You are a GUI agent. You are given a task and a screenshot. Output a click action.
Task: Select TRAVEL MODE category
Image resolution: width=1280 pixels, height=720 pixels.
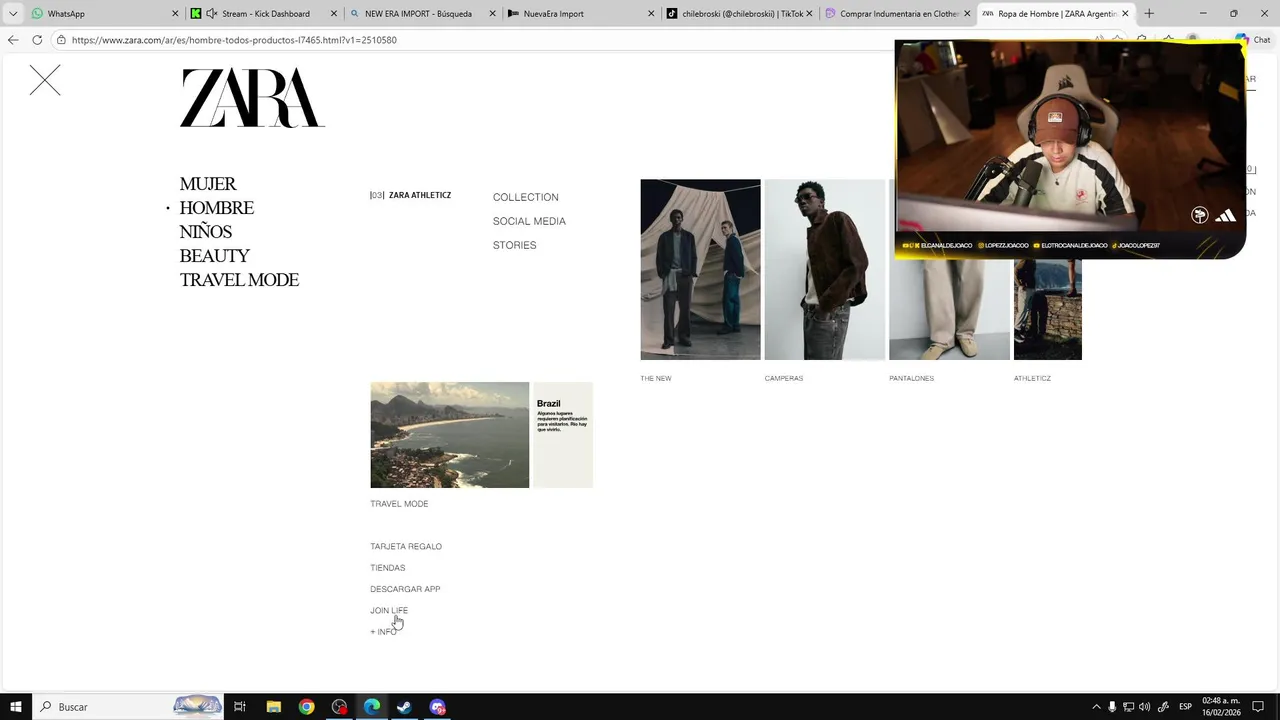pyautogui.click(x=239, y=280)
